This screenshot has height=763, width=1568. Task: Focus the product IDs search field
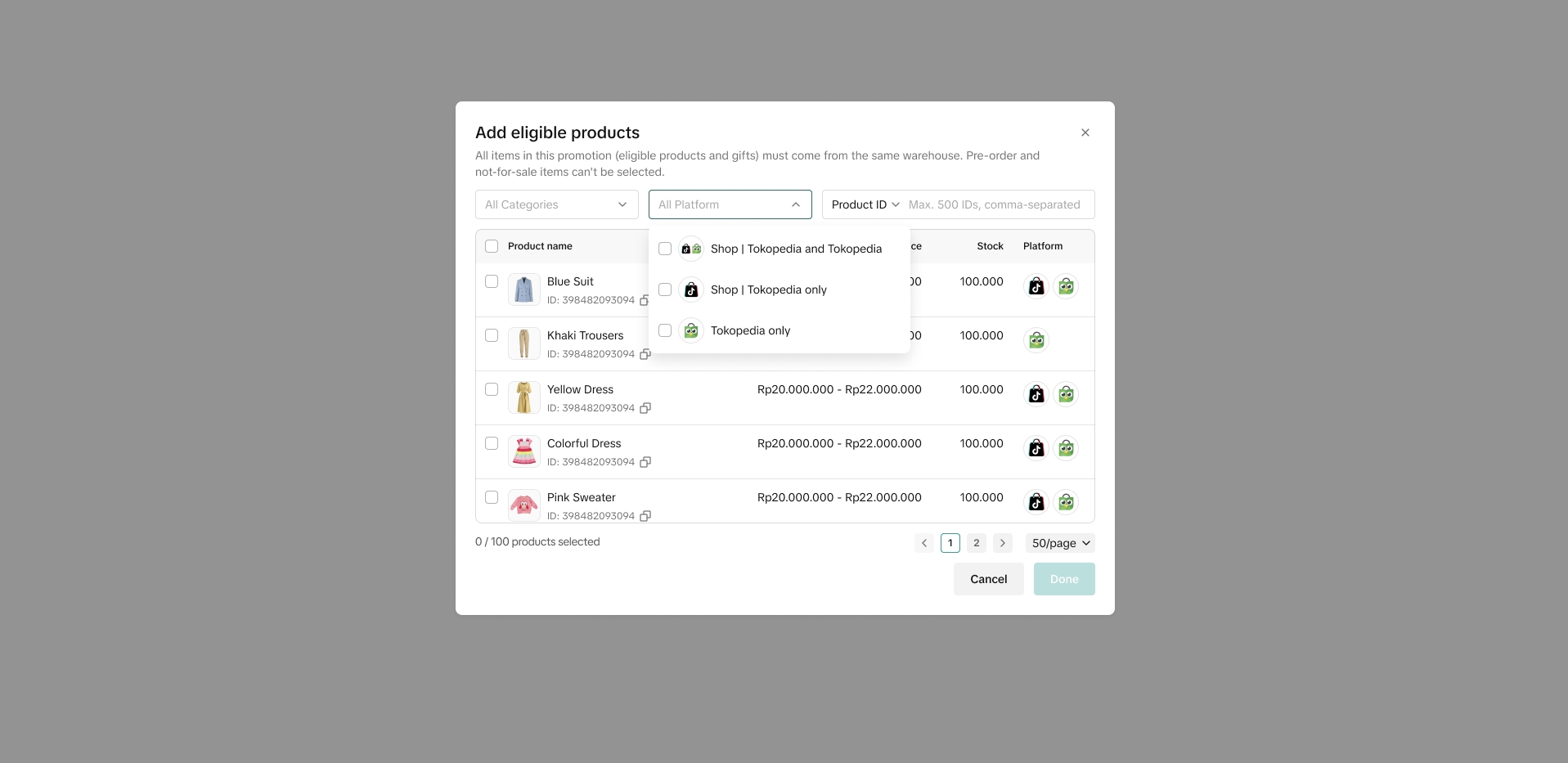[x=998, y=204]
